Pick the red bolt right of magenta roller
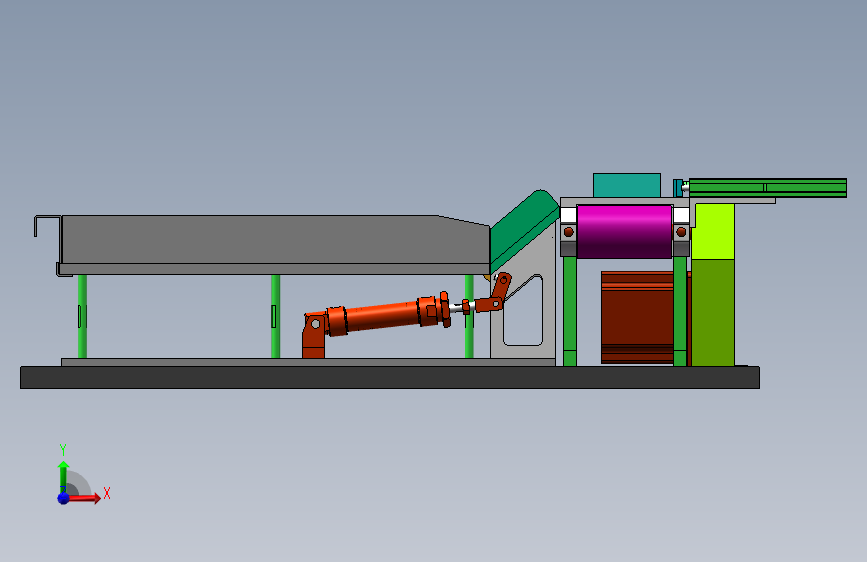Image resolution: width=867 pixels, height=562 pixels. click(x=681, y=232)
